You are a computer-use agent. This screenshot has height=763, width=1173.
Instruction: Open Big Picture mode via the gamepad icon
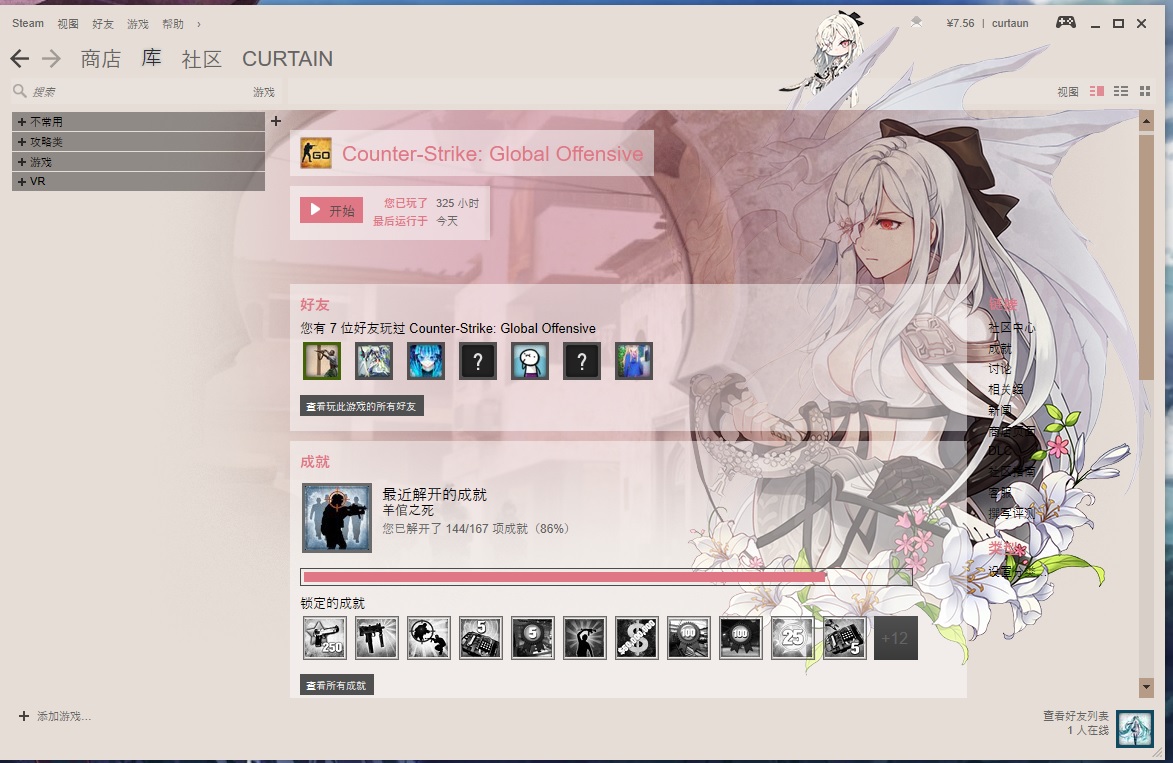point(1065,23)
